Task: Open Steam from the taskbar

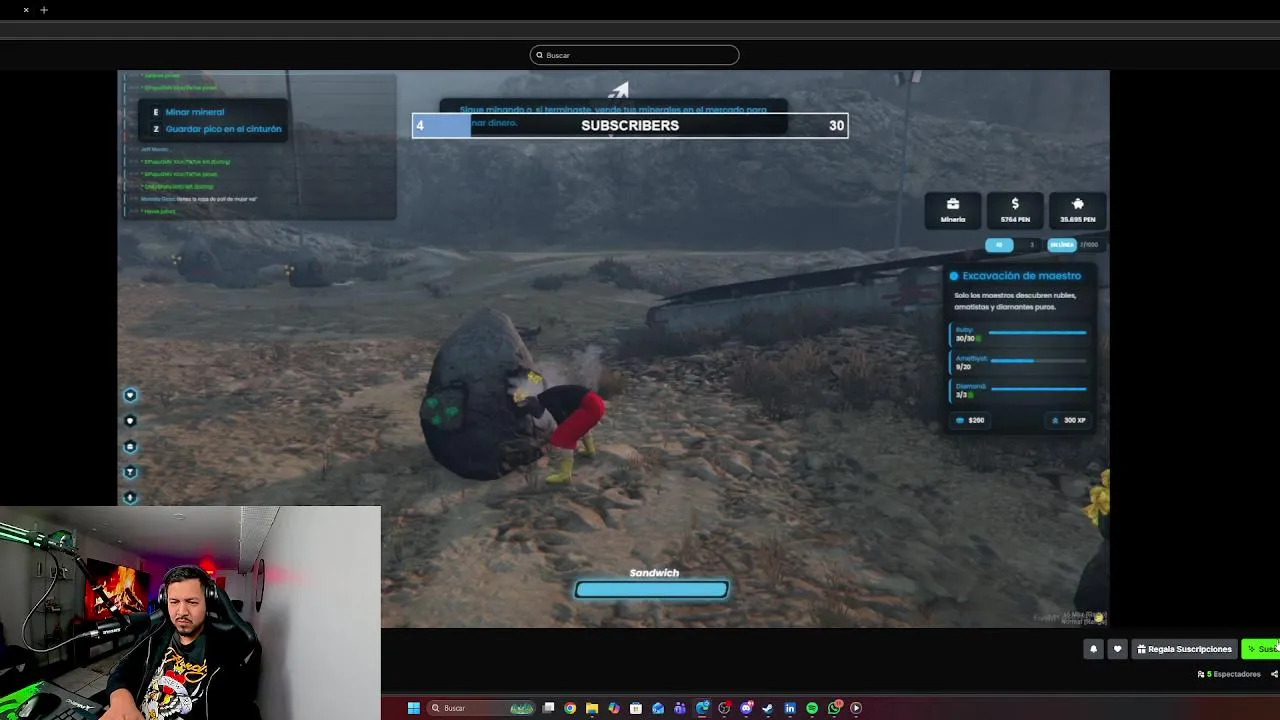Action: pos(768,708)
